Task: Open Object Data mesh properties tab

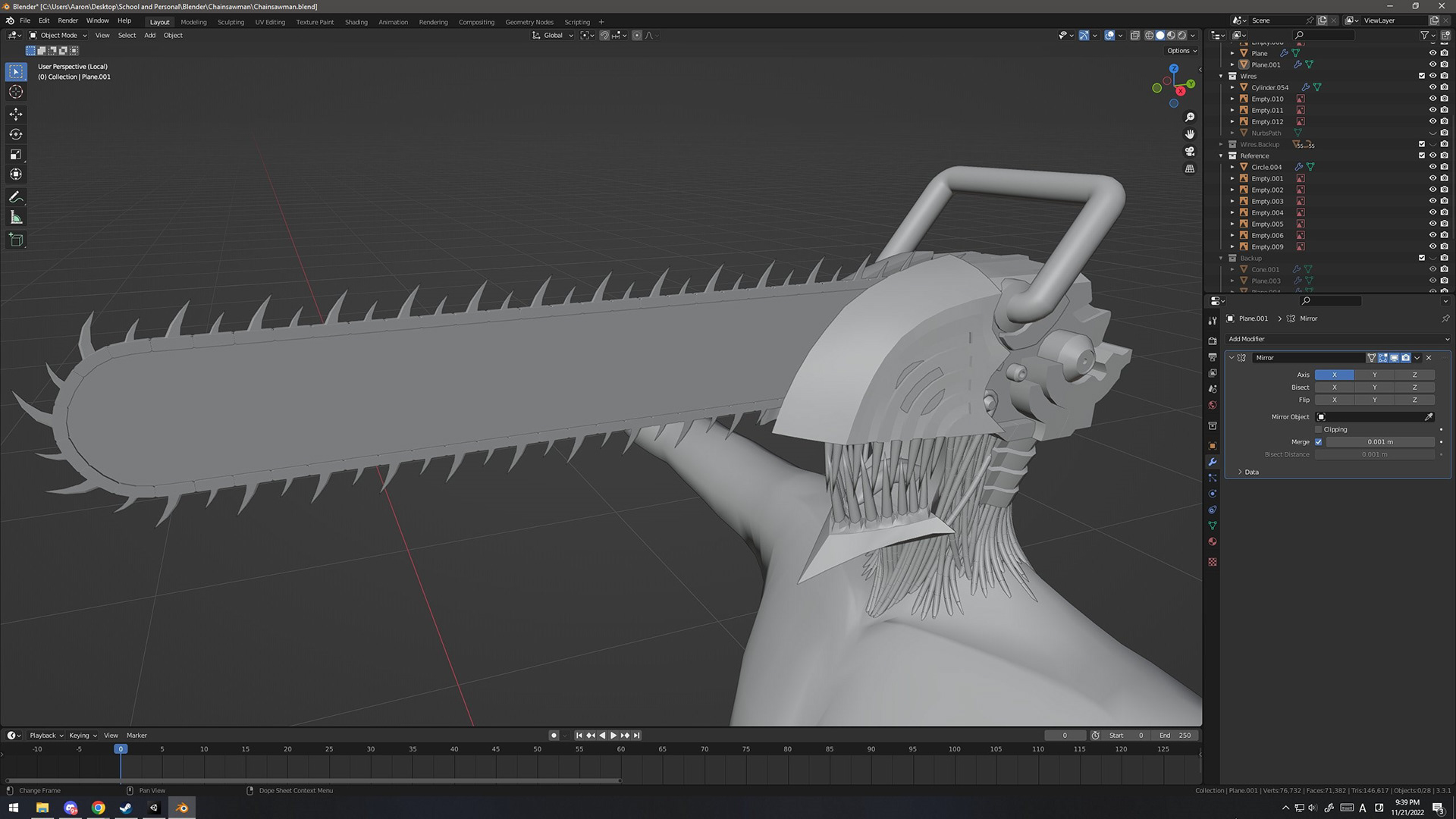Action: (1213, 526)
